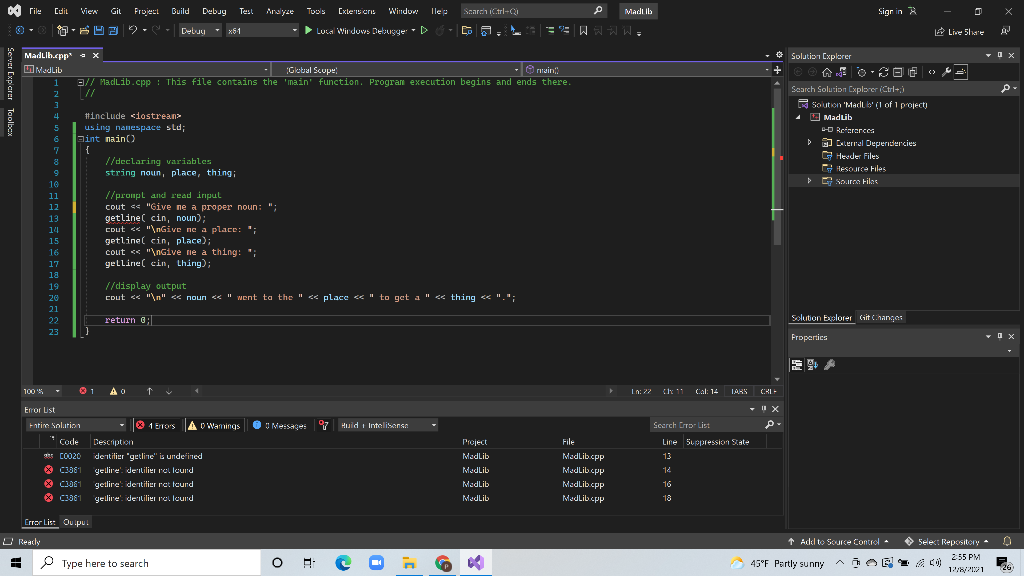This screenshot has height=576, width=1024.
Task: Toggle the 0 Messages filter
Action: tap(280, 425)
